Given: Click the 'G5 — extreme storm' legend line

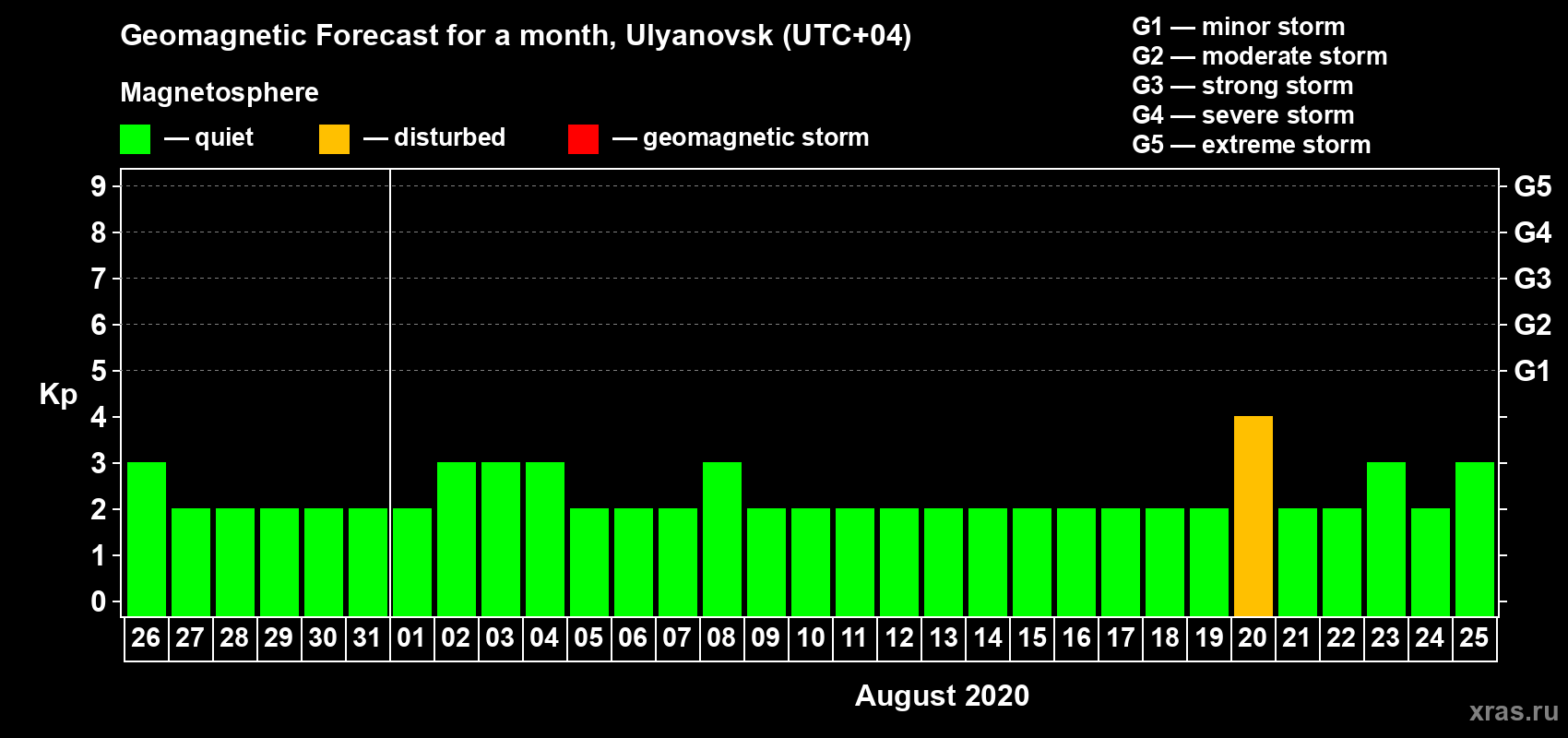Looking at the screenshot, I should click(x=1252, y=145).
